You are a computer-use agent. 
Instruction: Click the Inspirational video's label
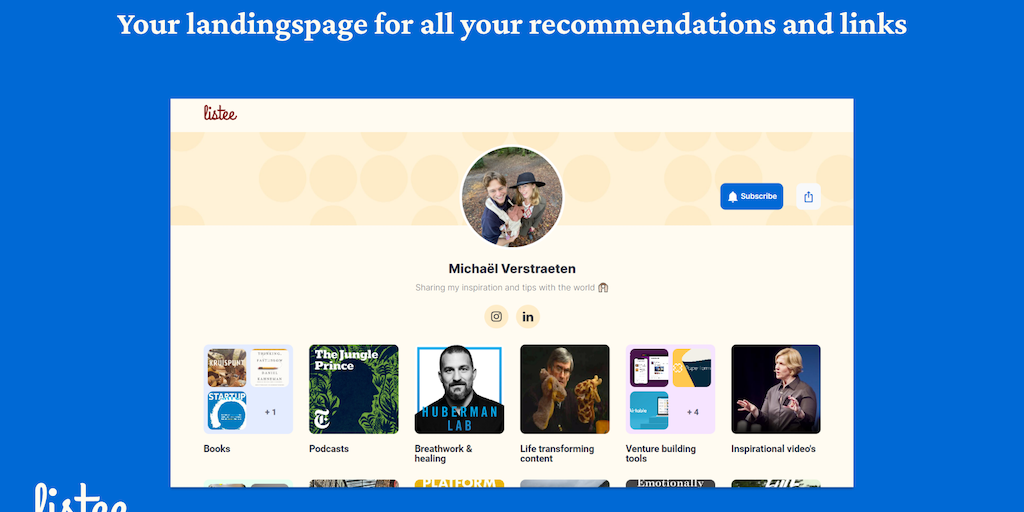pos(773,449)
